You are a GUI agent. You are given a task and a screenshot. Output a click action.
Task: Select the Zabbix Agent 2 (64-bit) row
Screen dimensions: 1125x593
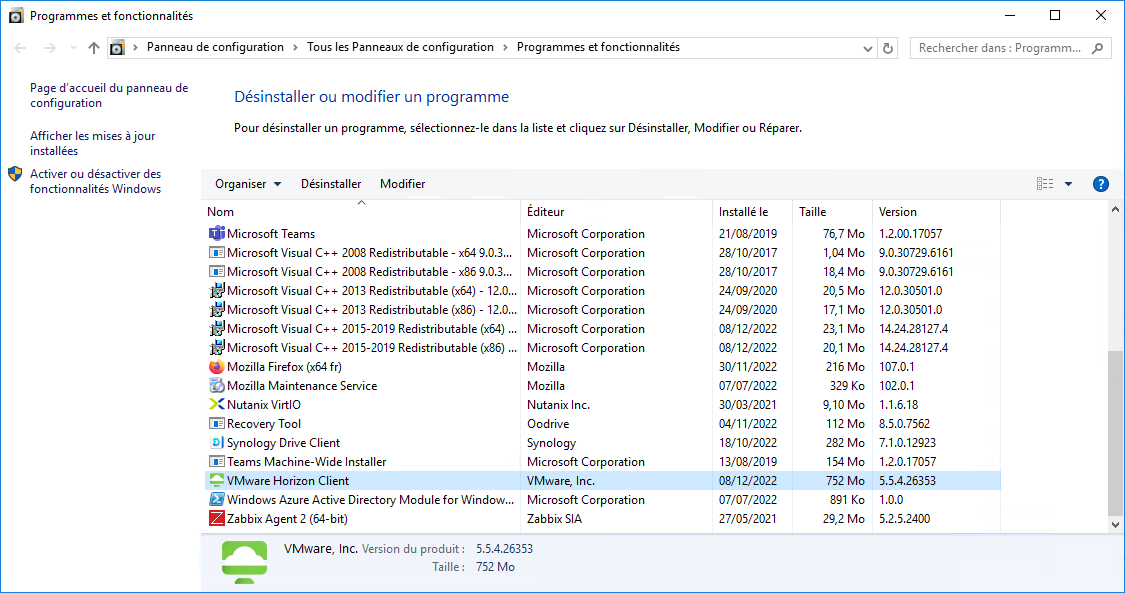click(601, 518)
